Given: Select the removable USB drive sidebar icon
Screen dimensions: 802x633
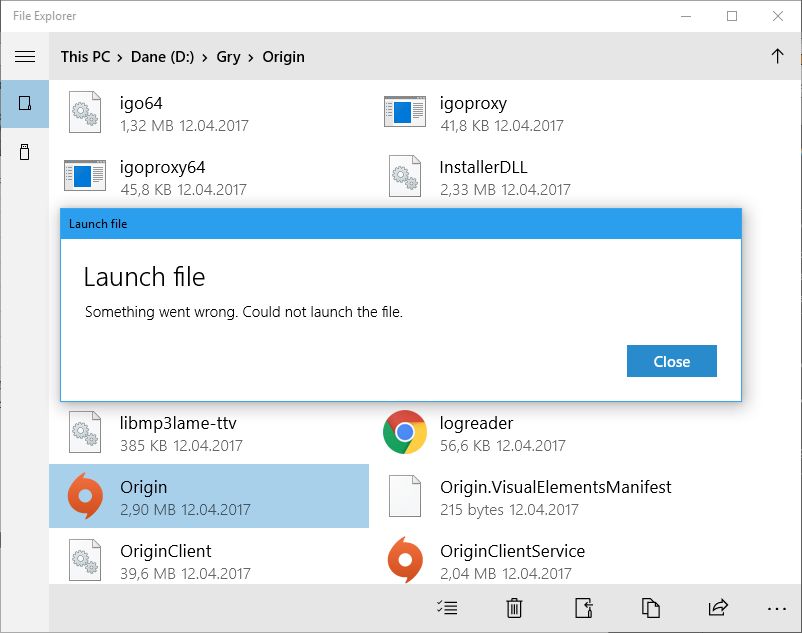Looking at the screenshot, I should [25, 152].
